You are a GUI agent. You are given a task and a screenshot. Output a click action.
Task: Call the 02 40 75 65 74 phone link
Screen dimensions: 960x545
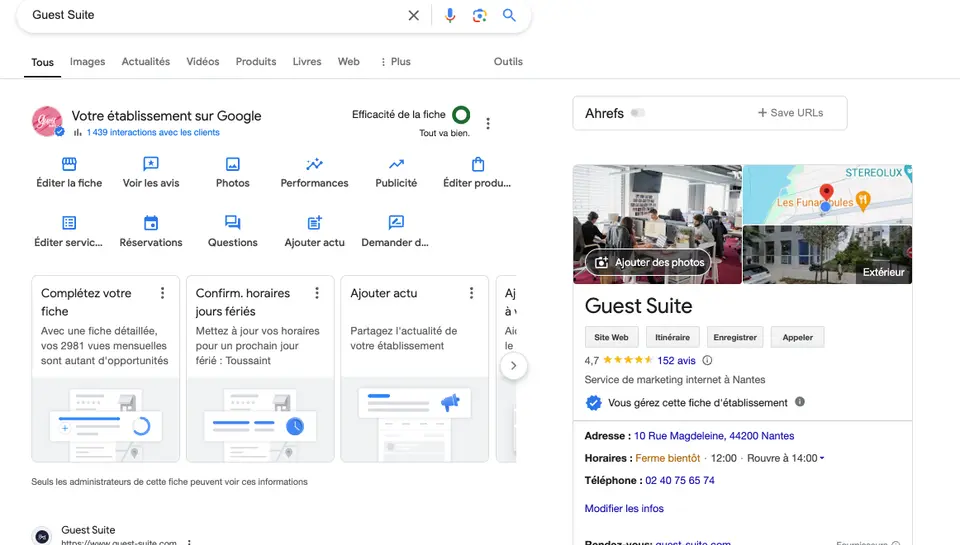pyautogui.click(x=680, y=481)
